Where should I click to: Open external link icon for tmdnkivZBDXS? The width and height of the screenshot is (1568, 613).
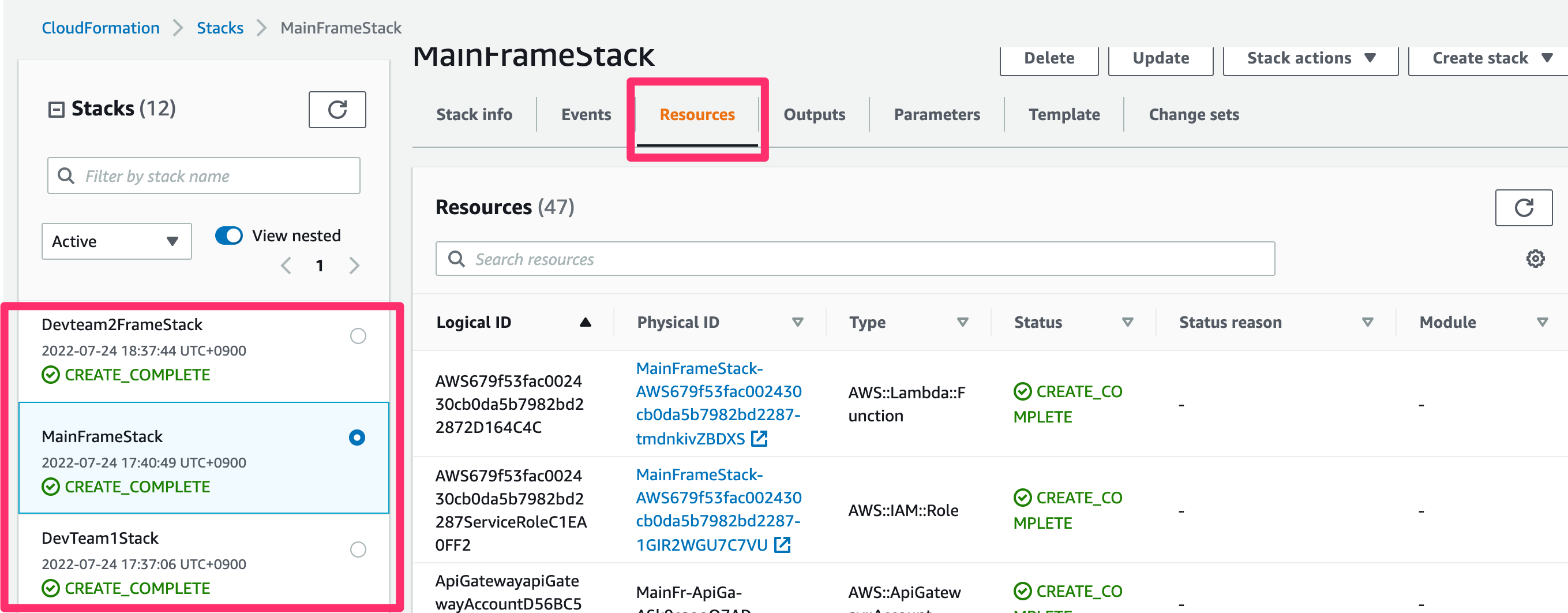point(759,438)
